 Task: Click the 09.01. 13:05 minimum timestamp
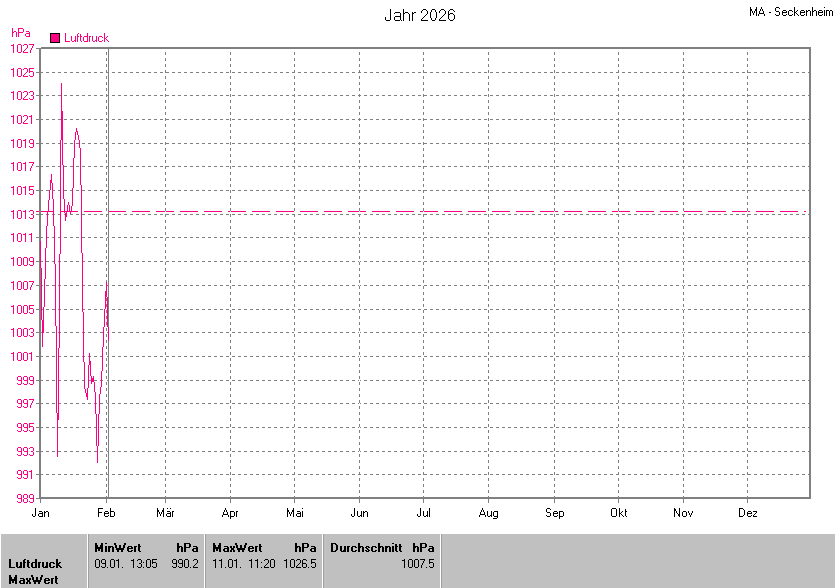pyautogui.click(x=126, y=564)
